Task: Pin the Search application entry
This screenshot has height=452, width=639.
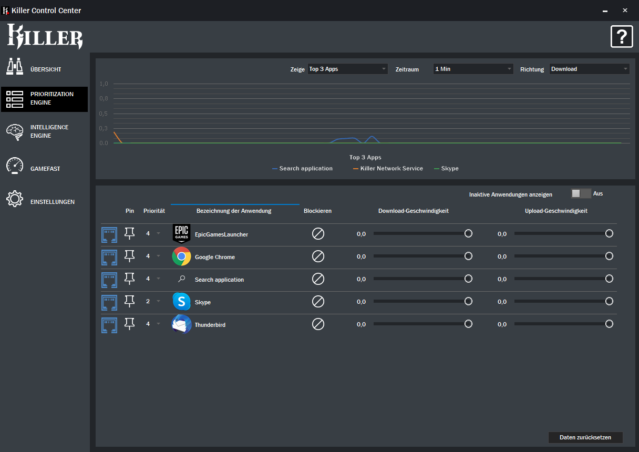Action: tap(129, 279)
